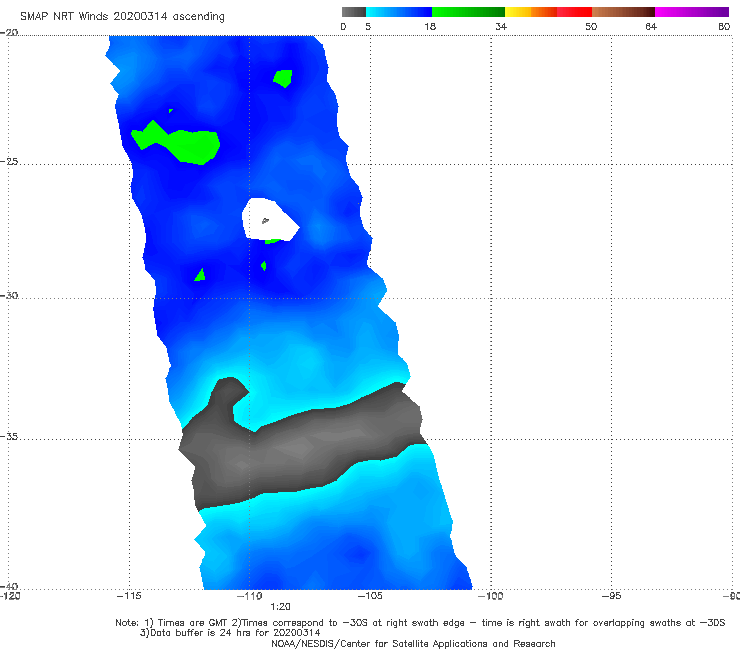The height and width of the screenshot is (650, 740).
Task: Click the longitude label -115
Action: (x=129, y=596)
